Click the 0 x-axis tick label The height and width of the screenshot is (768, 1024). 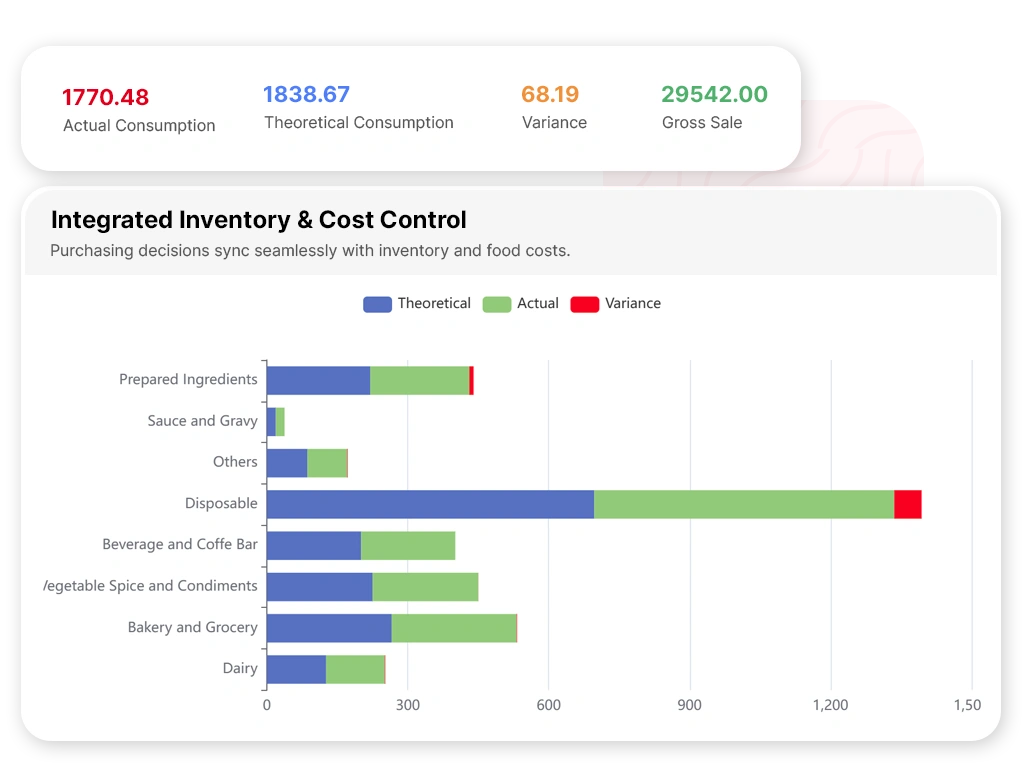(x=266, y=705)
